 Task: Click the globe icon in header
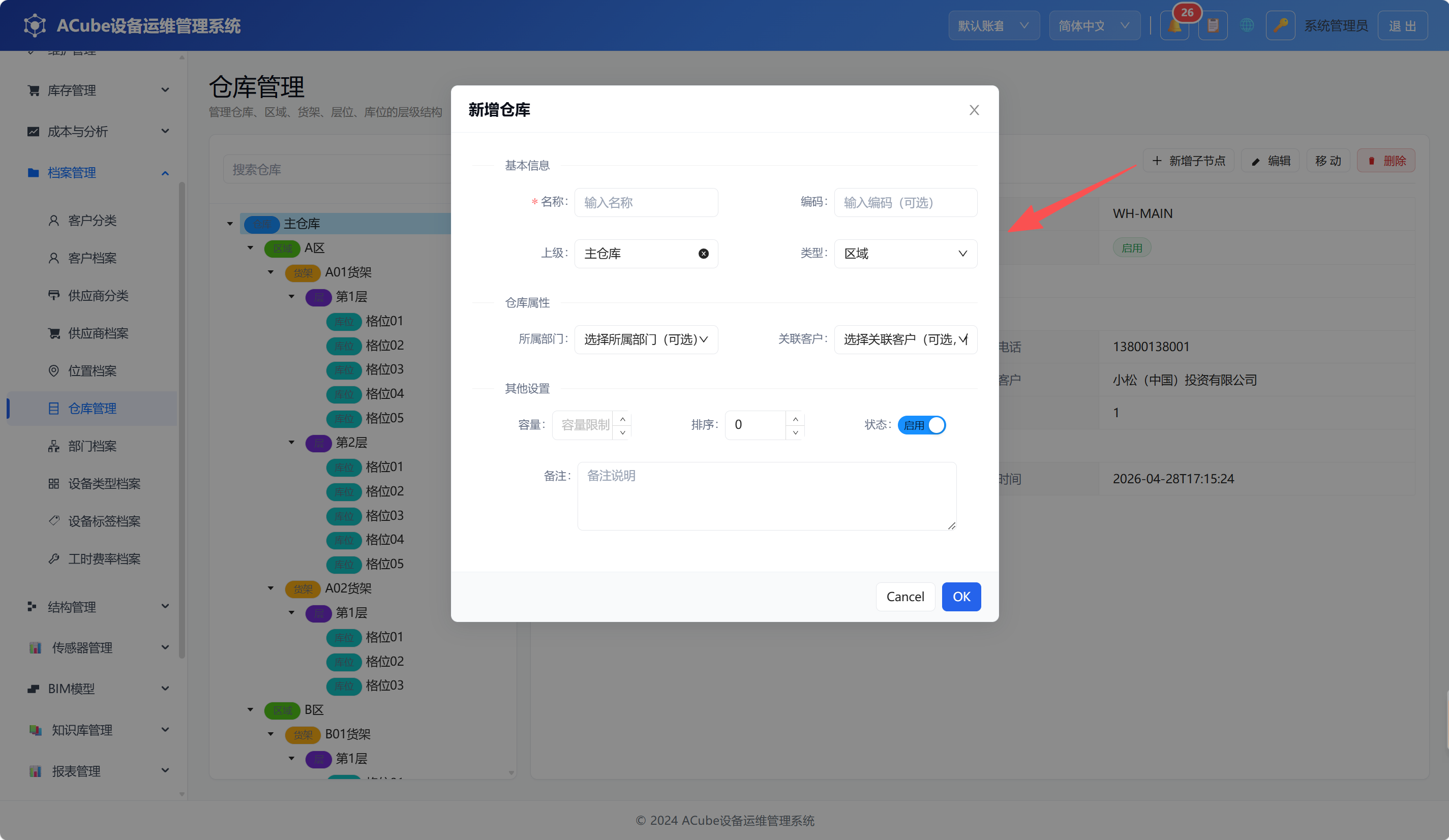pyautogui.click(x=1247, y=26)
